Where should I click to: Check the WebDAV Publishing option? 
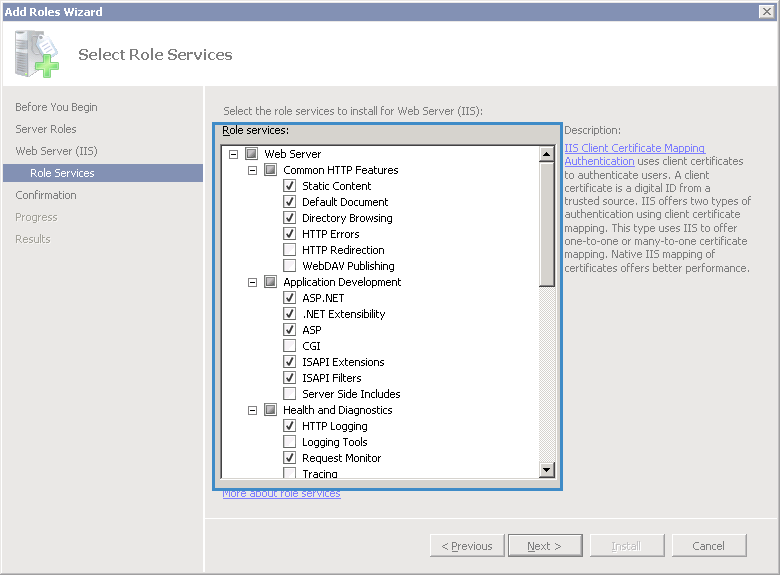[290, 266]
